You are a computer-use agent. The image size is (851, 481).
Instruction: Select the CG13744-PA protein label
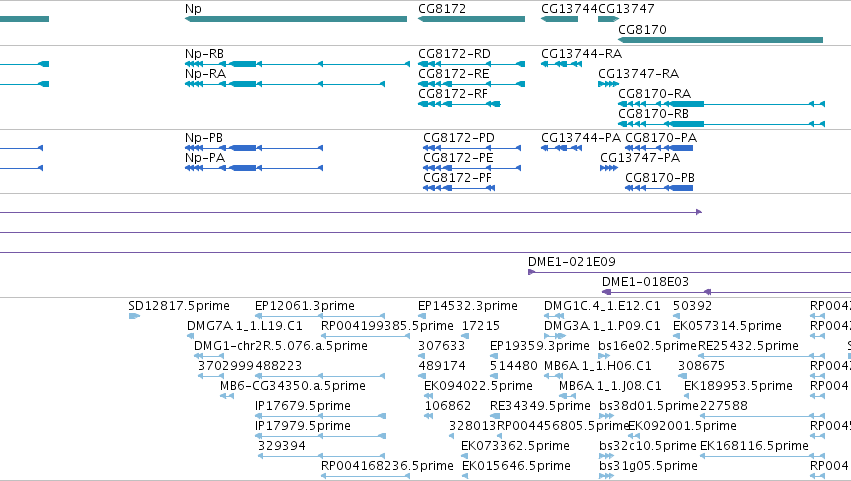pyautogui.click(x=581, y=138)
